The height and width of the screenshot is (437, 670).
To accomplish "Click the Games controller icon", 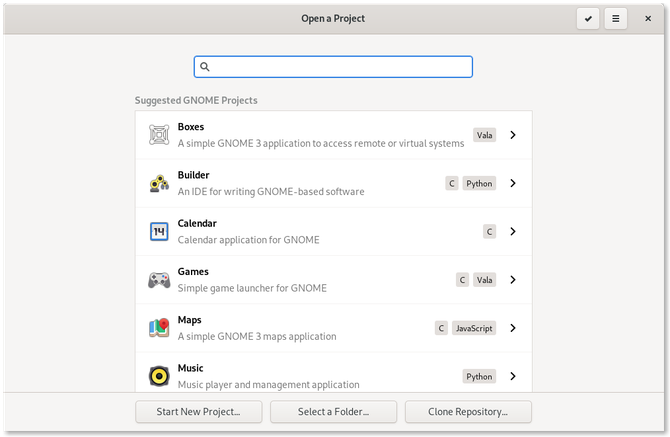I will tap(159, 280).
